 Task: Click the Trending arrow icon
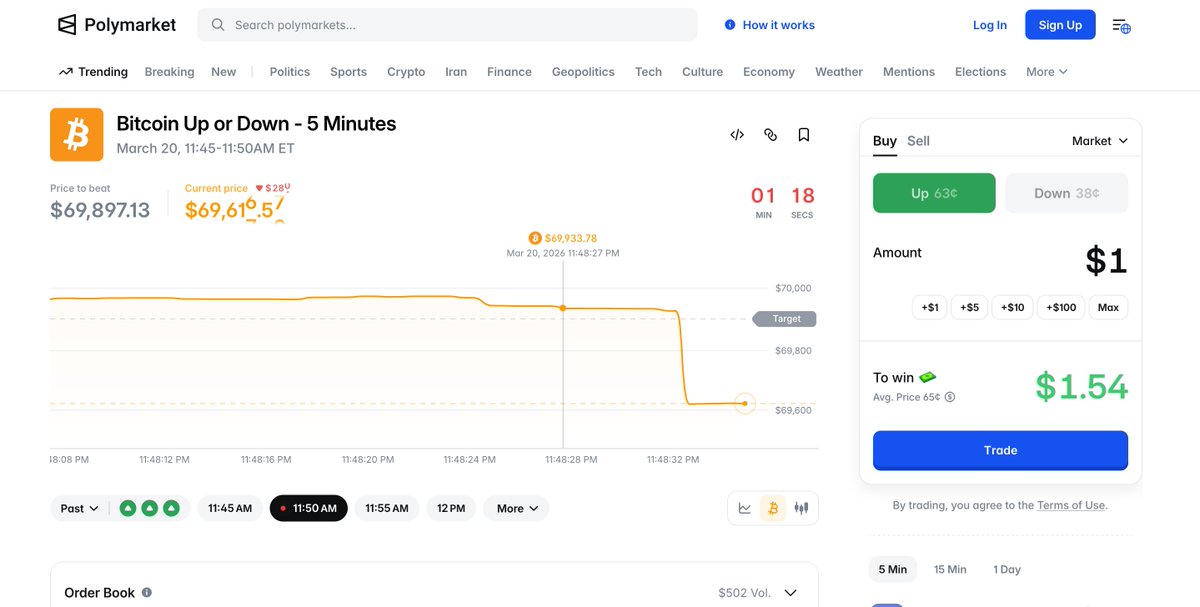(66, 72)
